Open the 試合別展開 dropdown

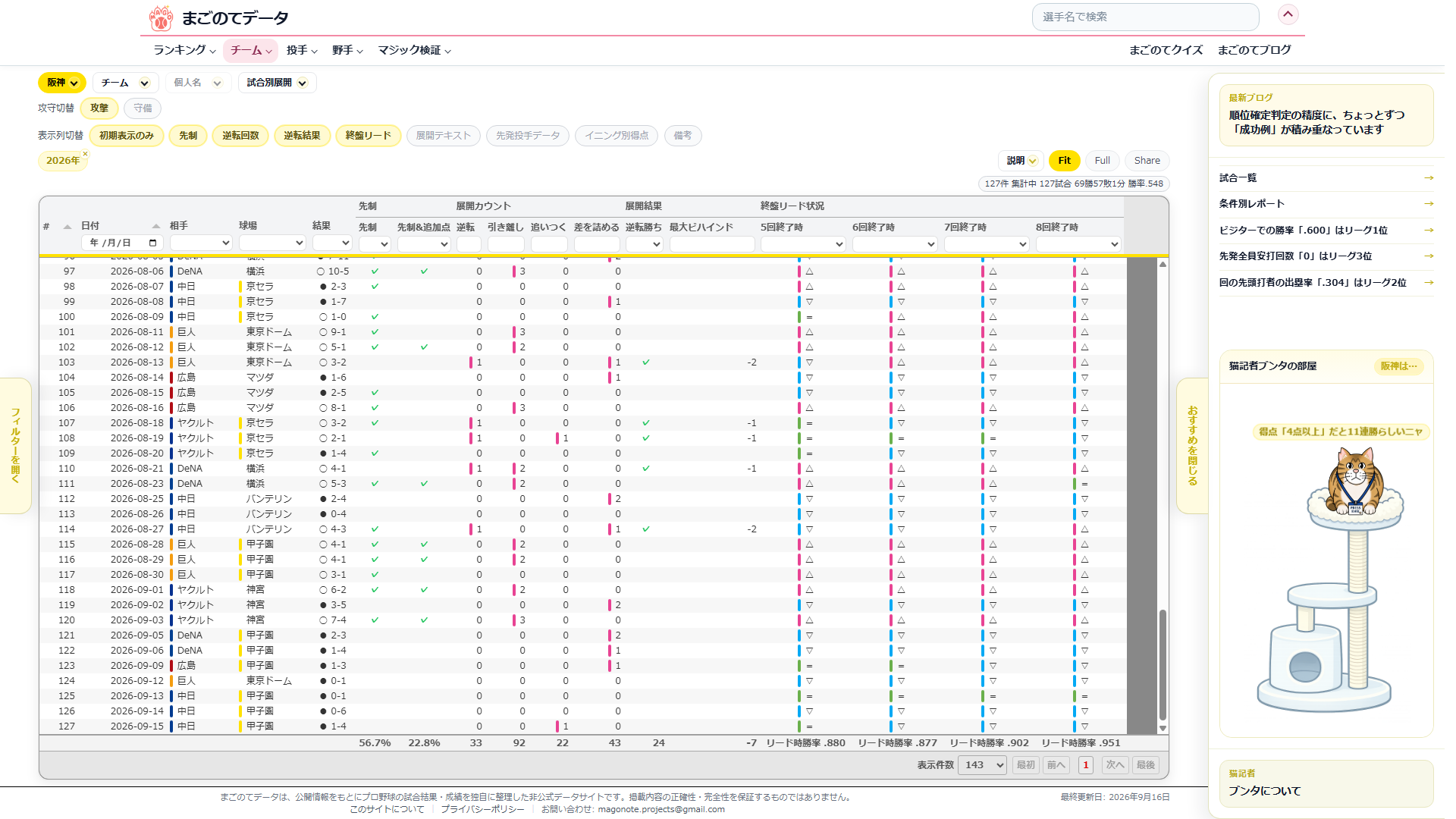[277, 83]
